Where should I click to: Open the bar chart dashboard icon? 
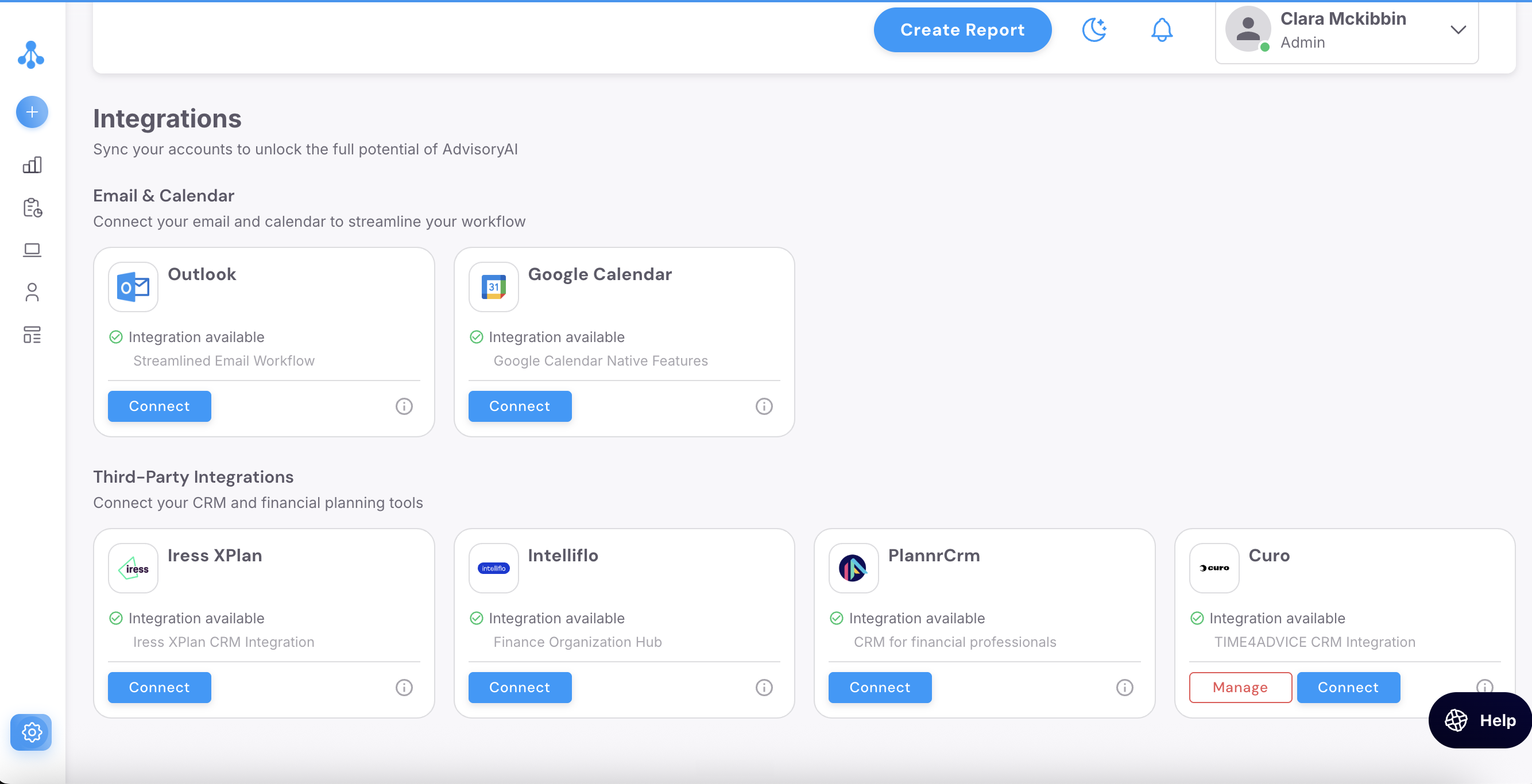tap(32, 165)
